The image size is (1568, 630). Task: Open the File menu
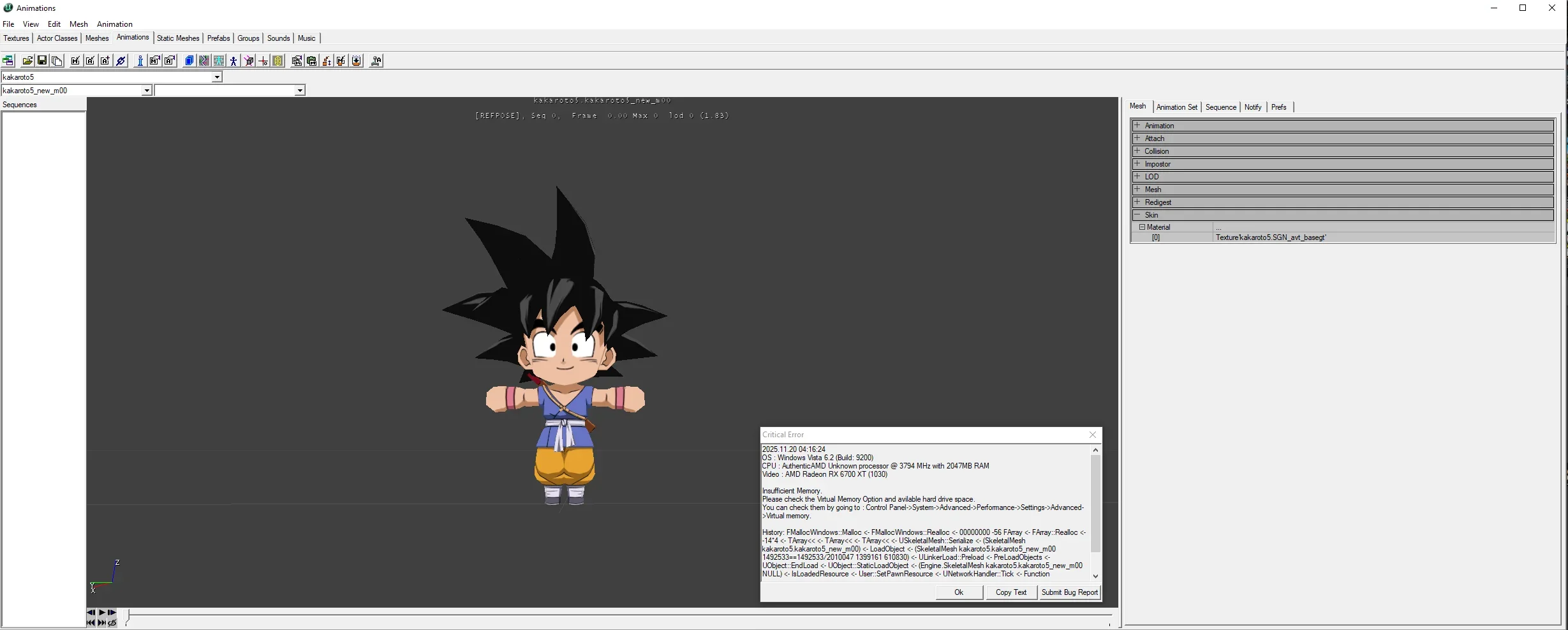8,24
